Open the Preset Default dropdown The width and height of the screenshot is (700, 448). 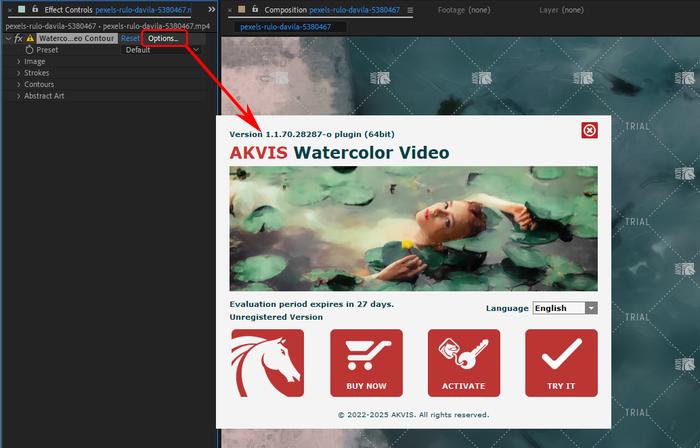[x=162, y=50]
